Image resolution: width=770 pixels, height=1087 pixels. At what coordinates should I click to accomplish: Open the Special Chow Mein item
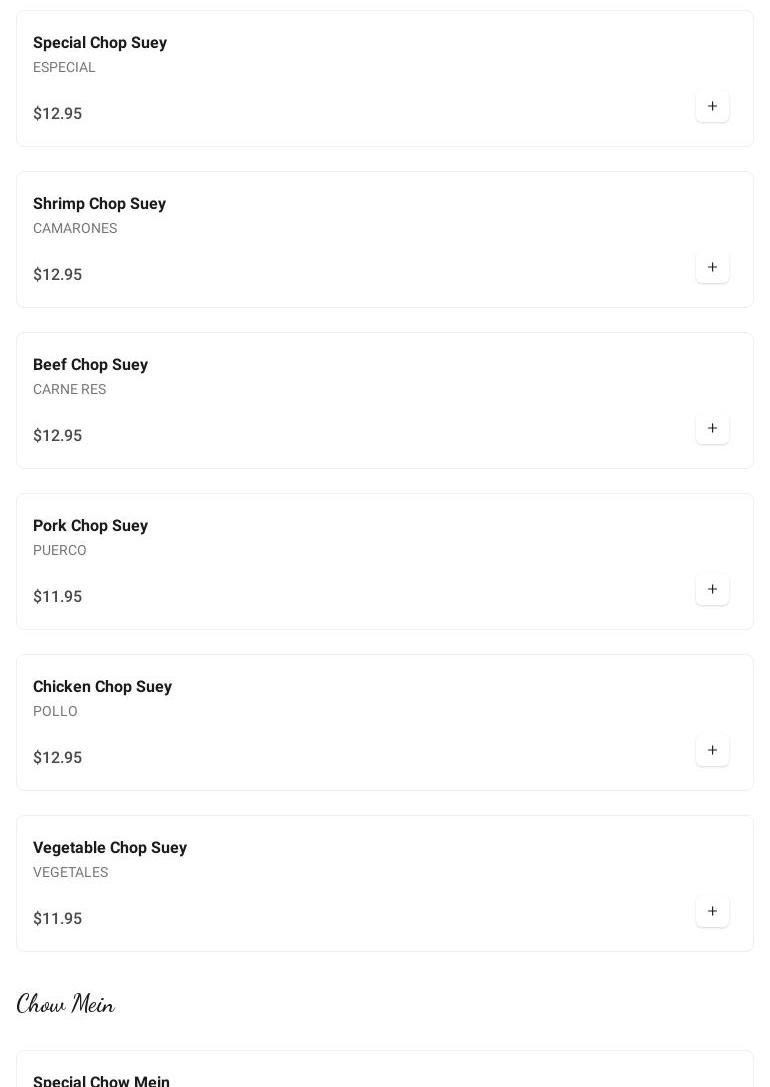point(101,1081)
